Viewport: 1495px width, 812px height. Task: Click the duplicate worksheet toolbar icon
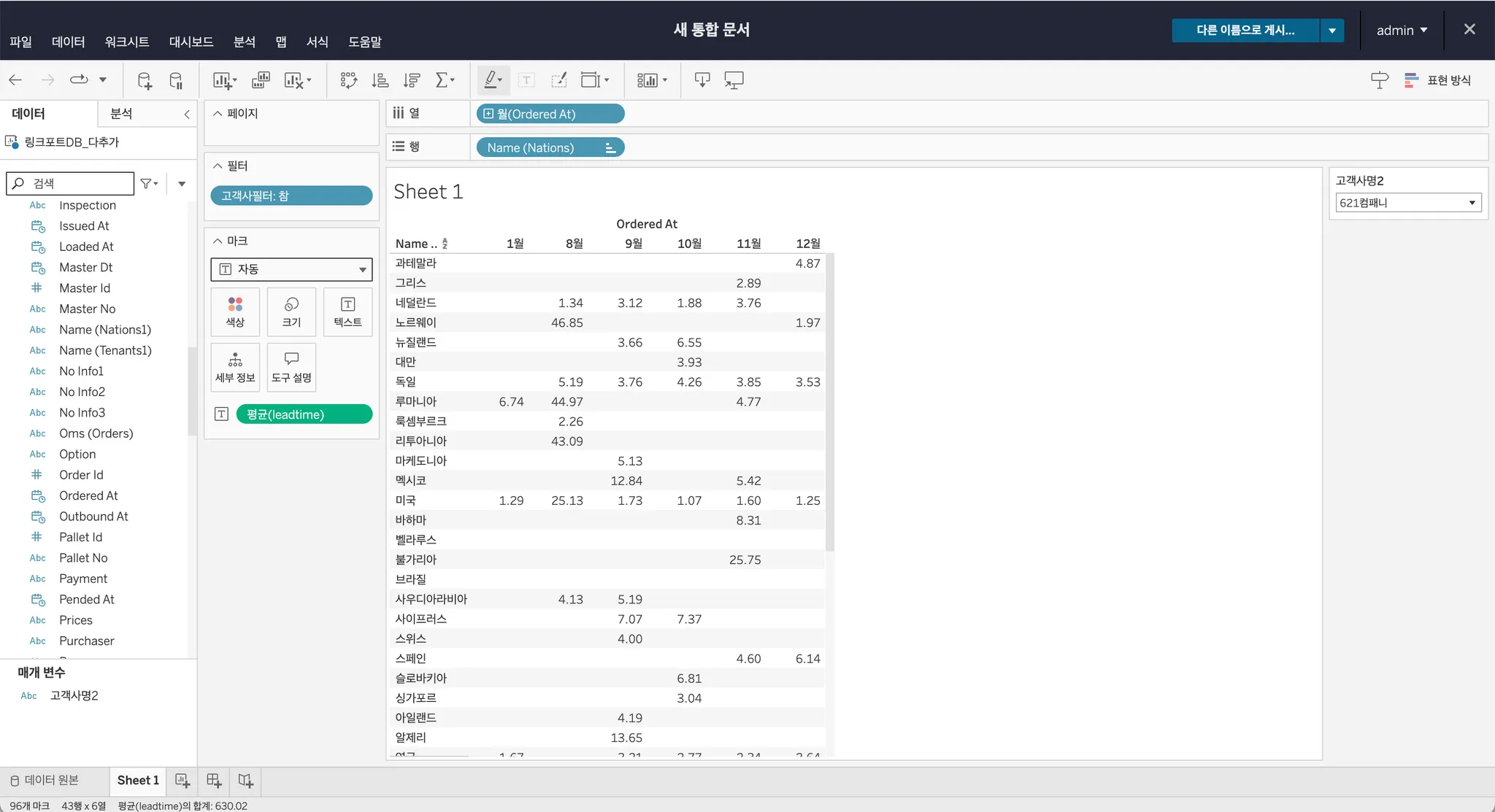(x=261, y=80)
